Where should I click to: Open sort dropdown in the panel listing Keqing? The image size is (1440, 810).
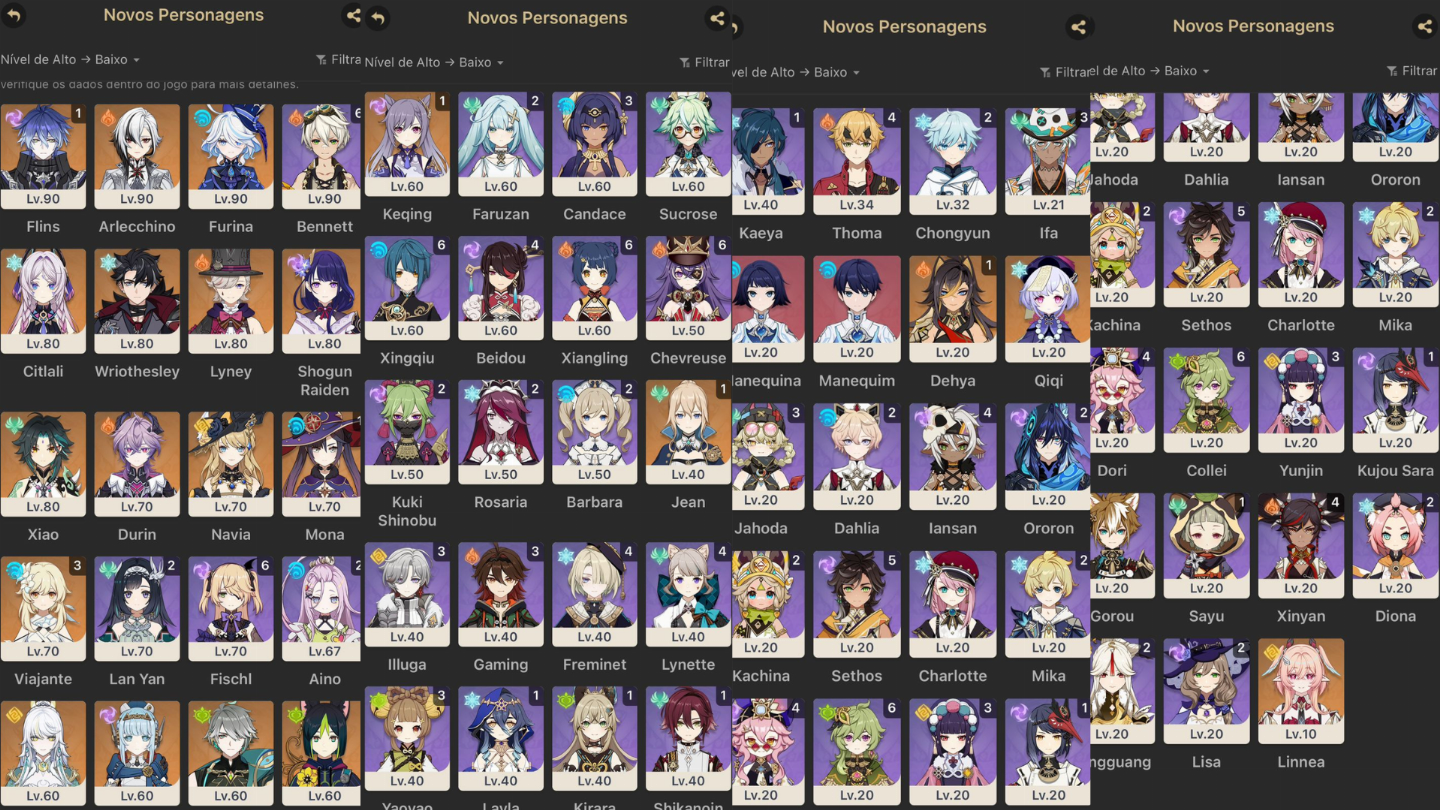point(434,62)
